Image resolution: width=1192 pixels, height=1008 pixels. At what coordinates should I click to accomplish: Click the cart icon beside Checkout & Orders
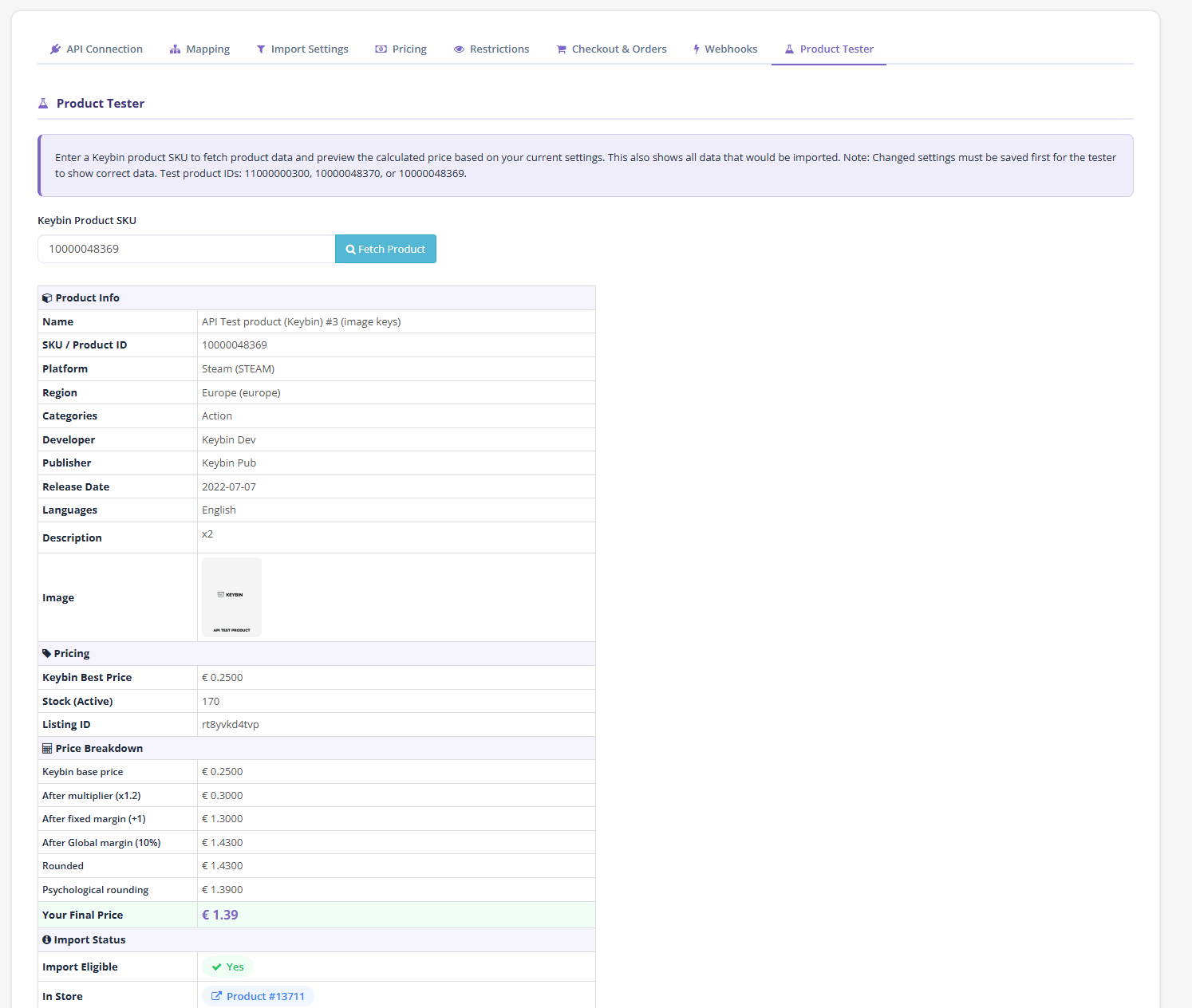tap(561, 49)
